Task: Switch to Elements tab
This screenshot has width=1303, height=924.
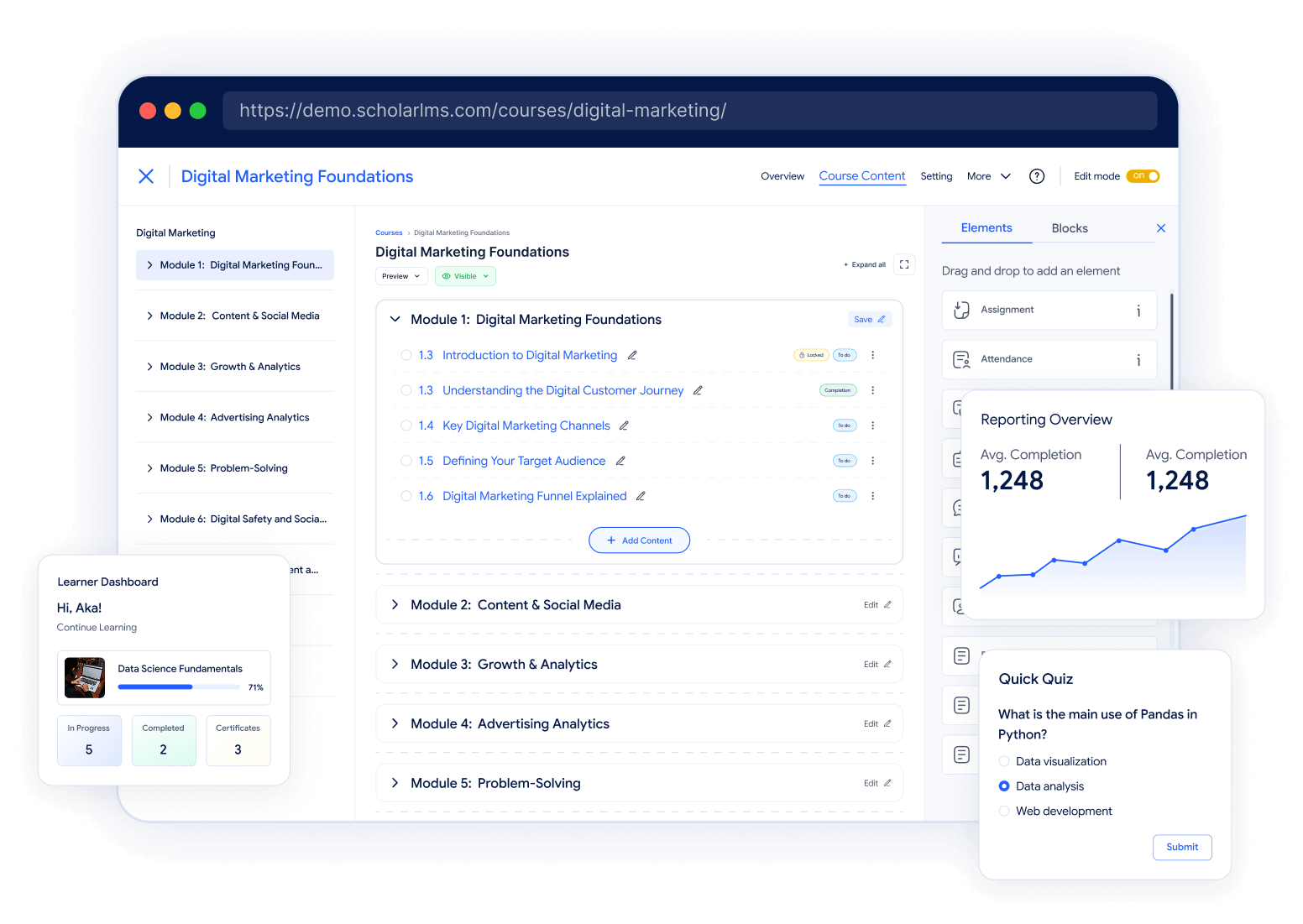Action: pos(986,227)
